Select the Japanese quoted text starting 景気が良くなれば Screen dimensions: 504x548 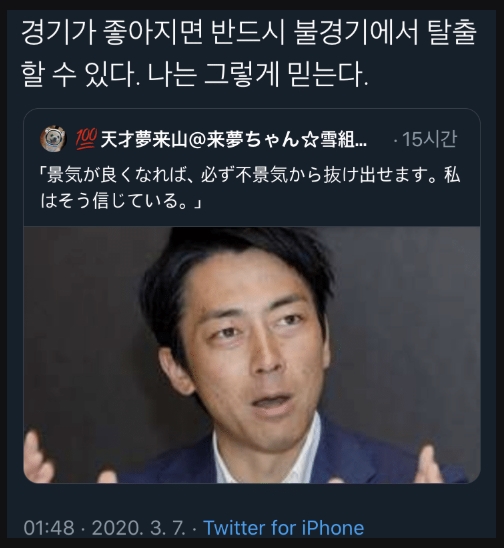click(250, 188)
